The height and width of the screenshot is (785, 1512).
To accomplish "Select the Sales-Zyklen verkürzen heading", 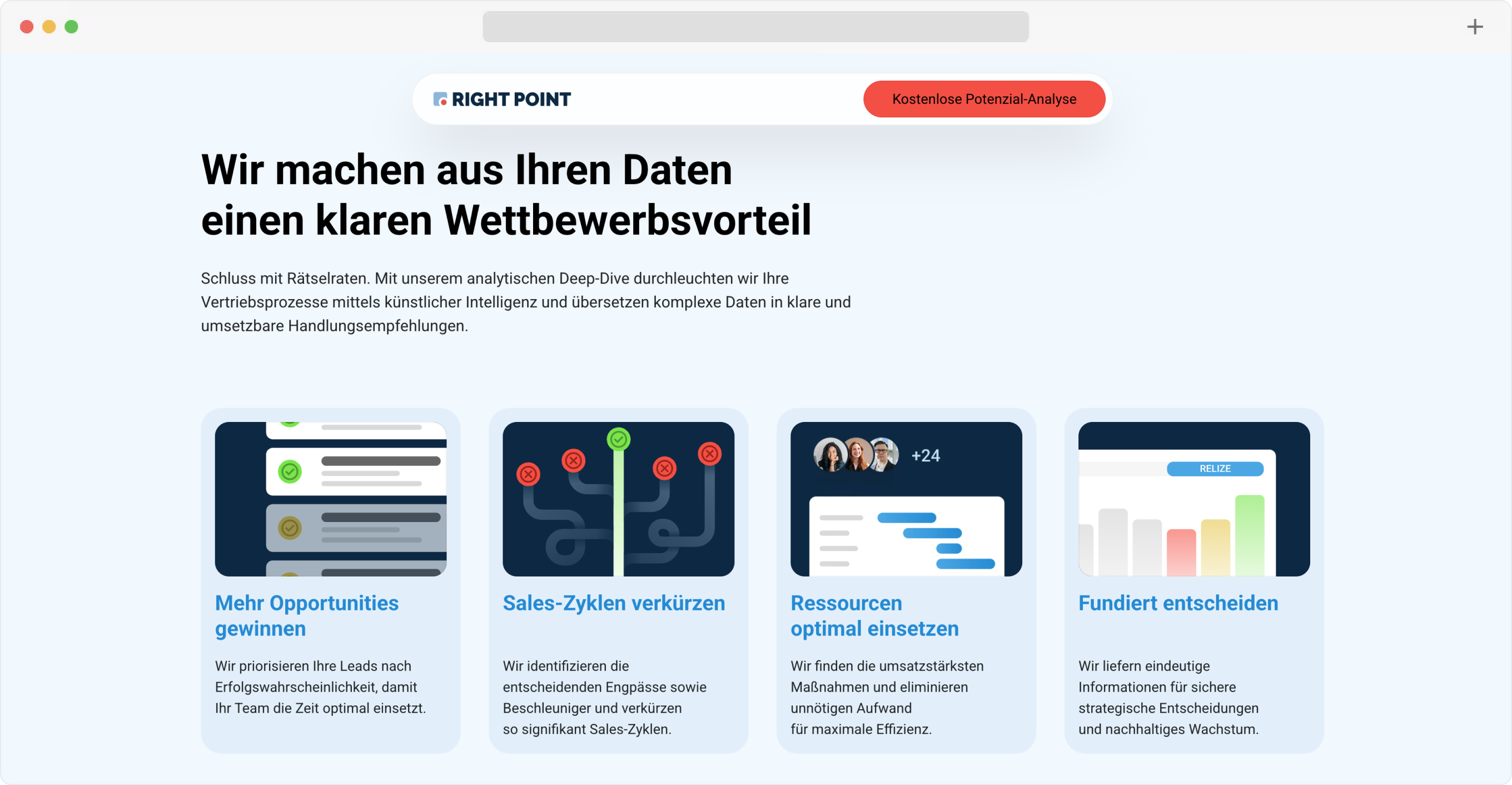I will (x=613, y=603).
